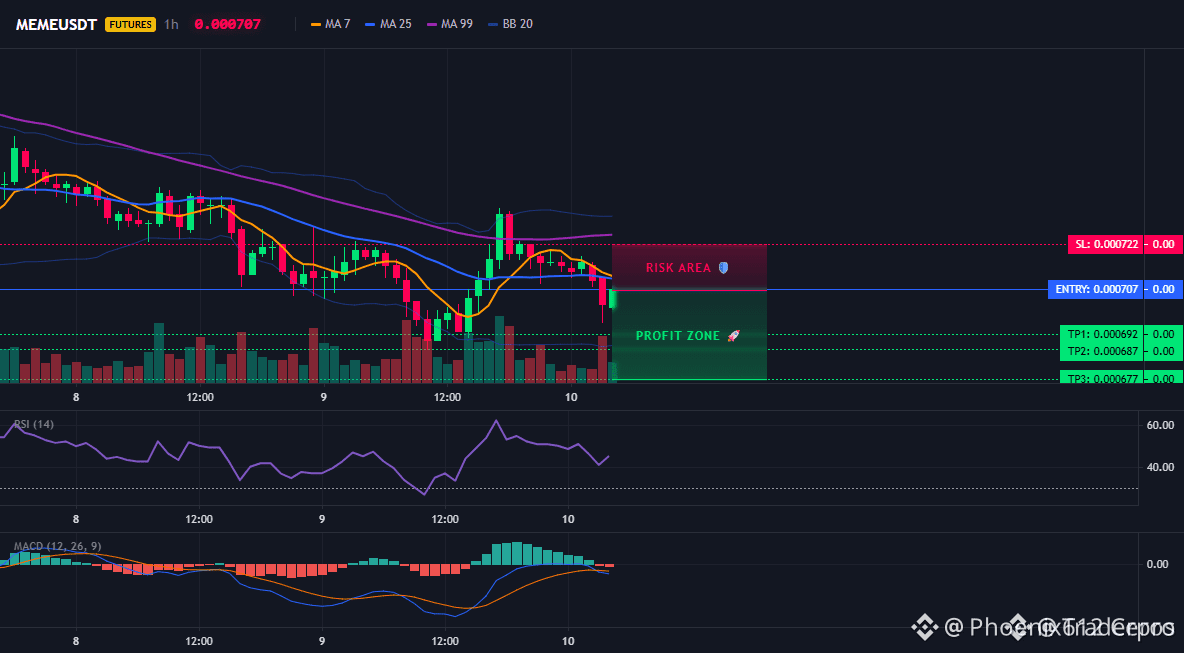This screenshot has height=653, width=1184.
Task: Click the rocket icon in Profit Zone
Action: [733, 336]
